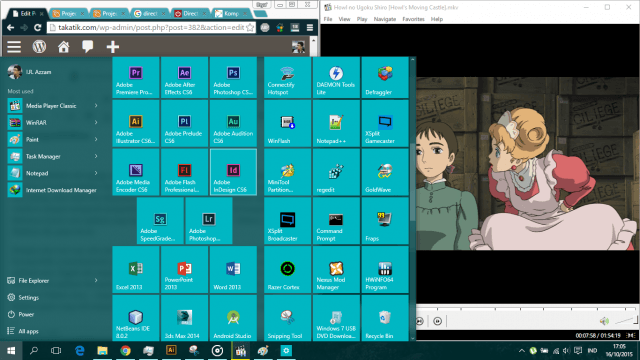This screenshot has height=360, width=640.
Task: Launch Adobe Flash Professional tile
Action: click(184, 172)
